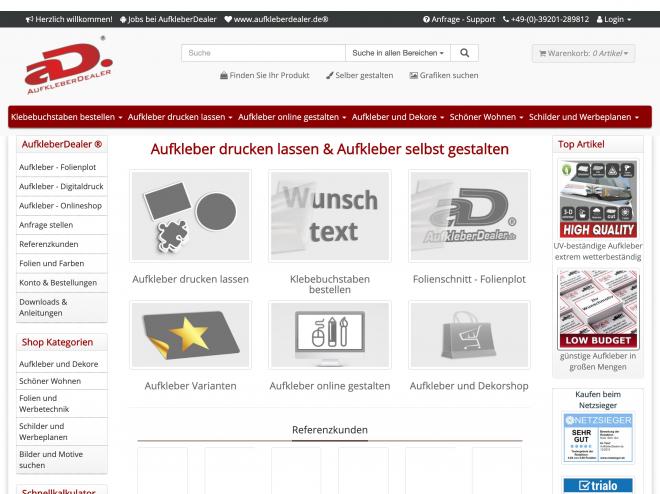Click UV-beständige Aufkleber caption
The width and height of the screenshot is (660, 494).
(598, 251)
